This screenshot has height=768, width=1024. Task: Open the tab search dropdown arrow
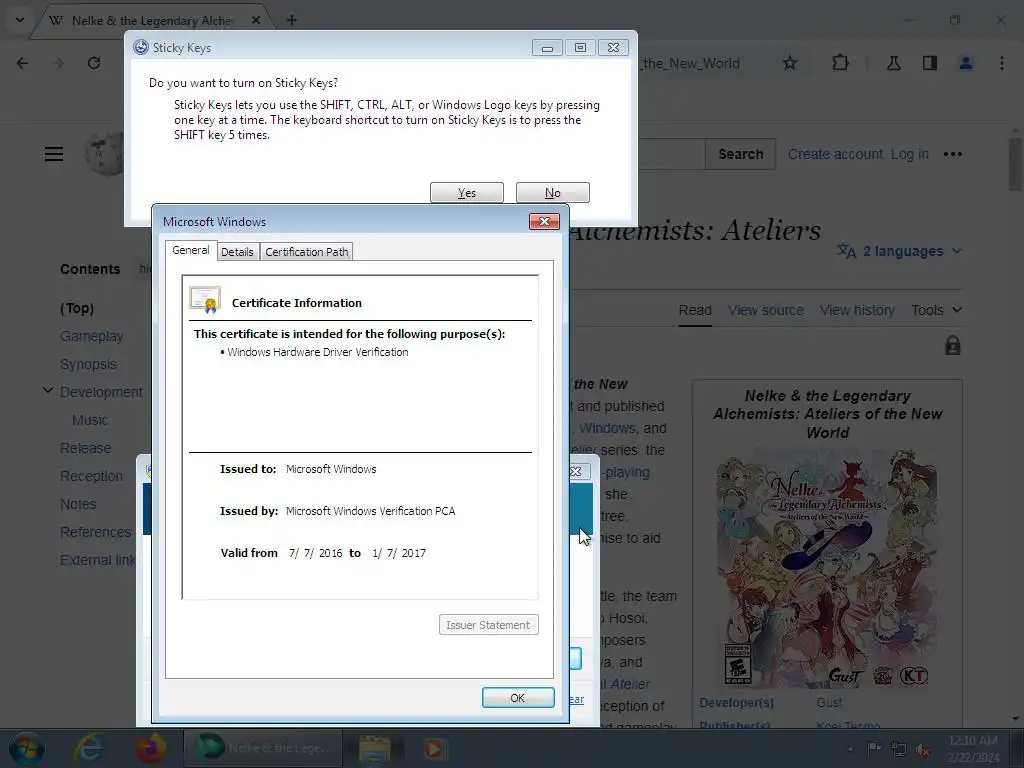click(x=20, y=20)
